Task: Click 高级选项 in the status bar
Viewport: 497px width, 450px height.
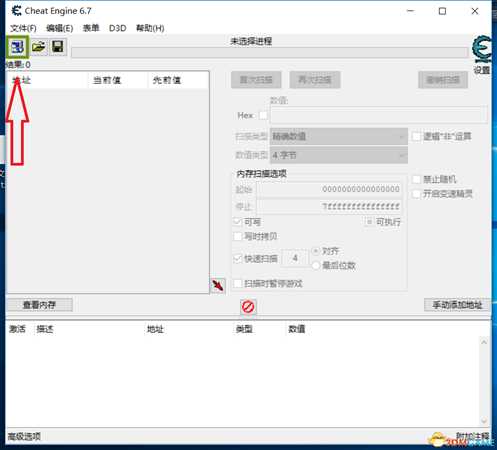Action: point(24,436)
